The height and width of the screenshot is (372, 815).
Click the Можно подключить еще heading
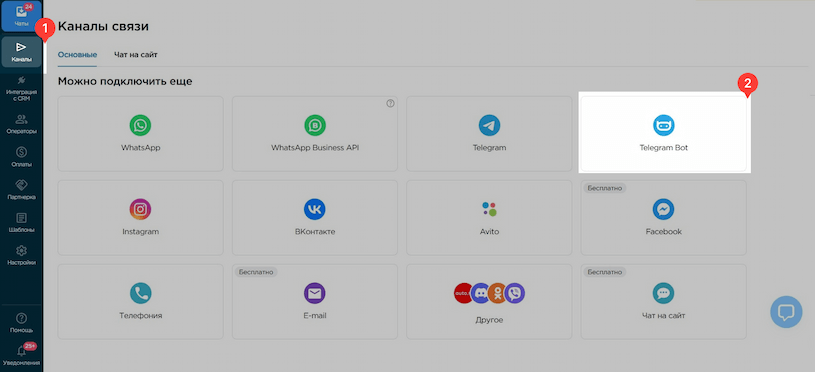(125, 82)
